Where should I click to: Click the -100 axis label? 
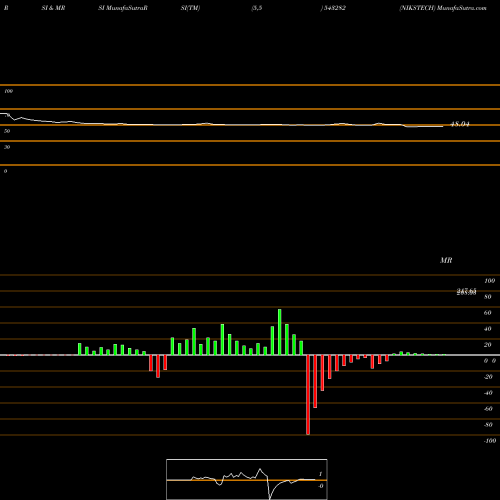490,441
